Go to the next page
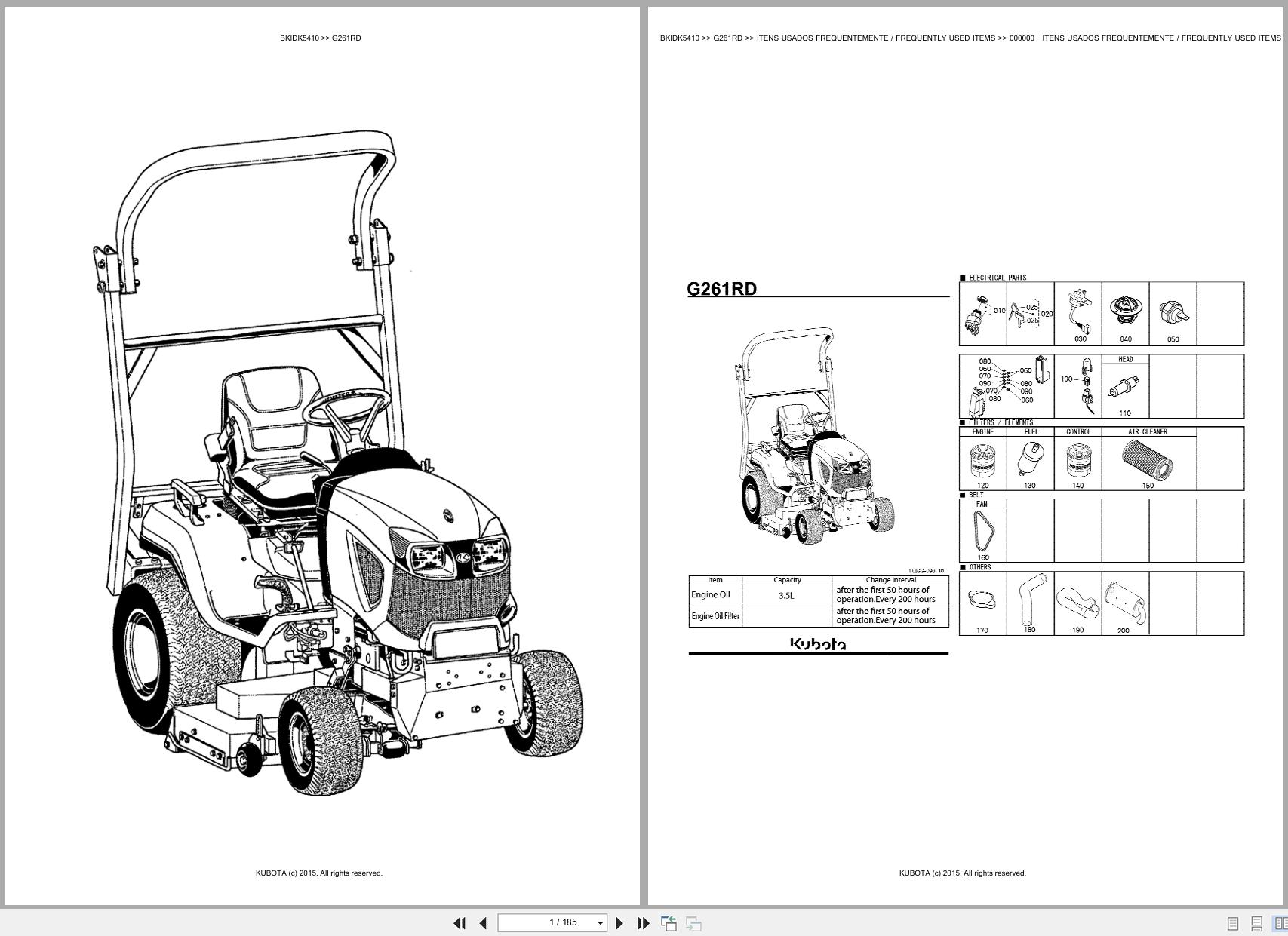 click(619, 923)
